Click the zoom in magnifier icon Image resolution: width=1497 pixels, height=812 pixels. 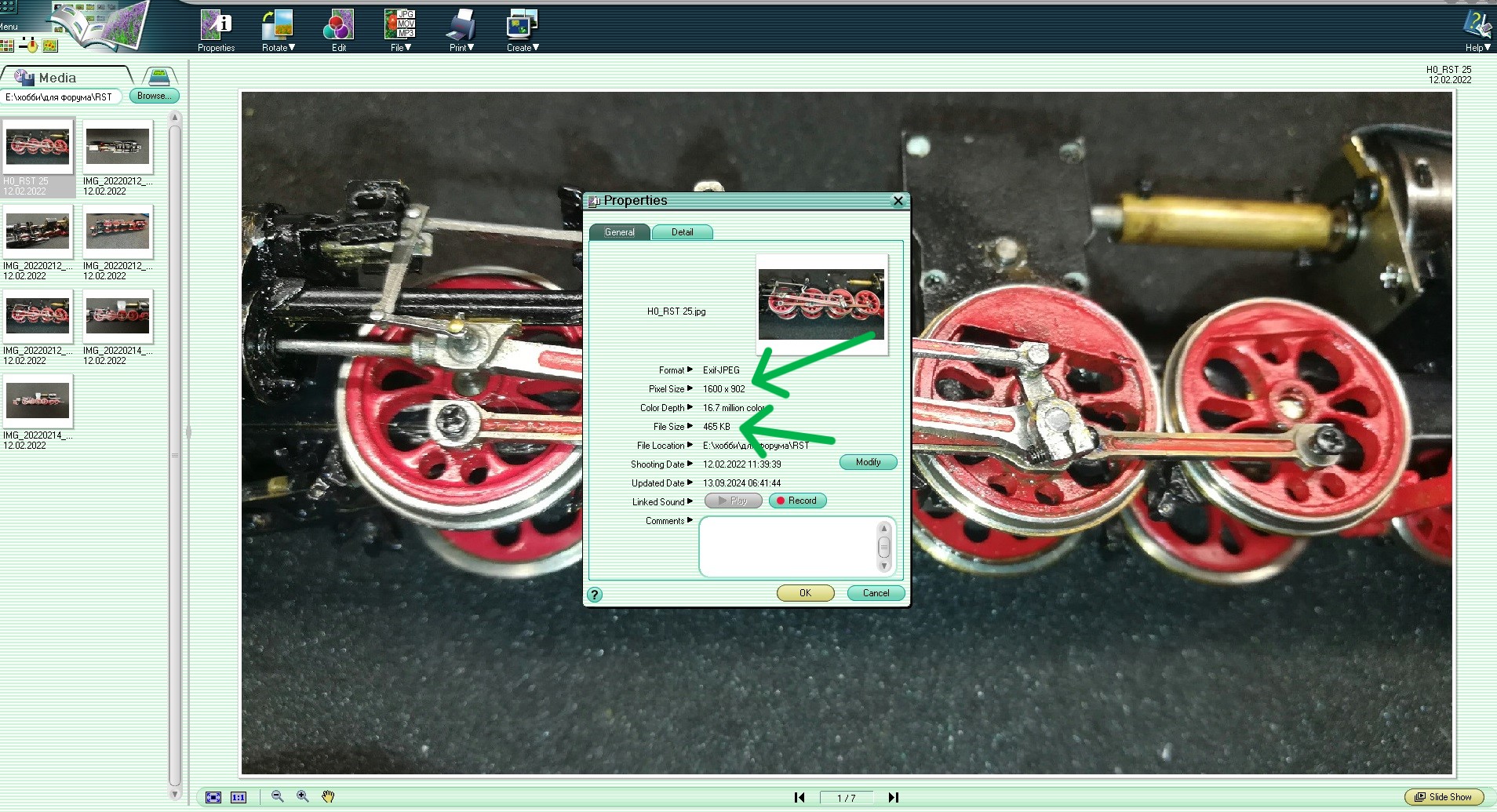coord(302,796)
